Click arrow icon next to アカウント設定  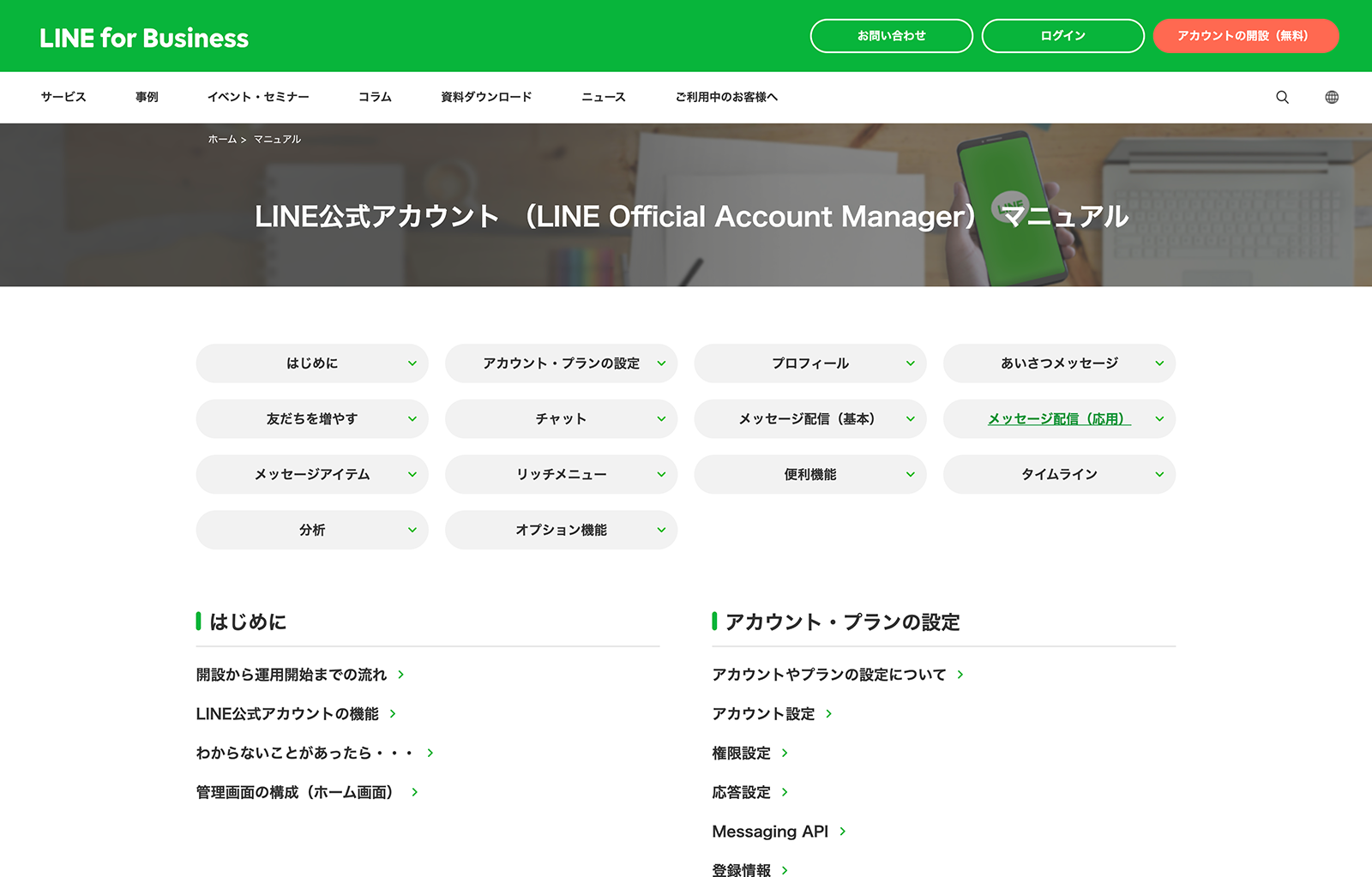click(x=828, y=714)
